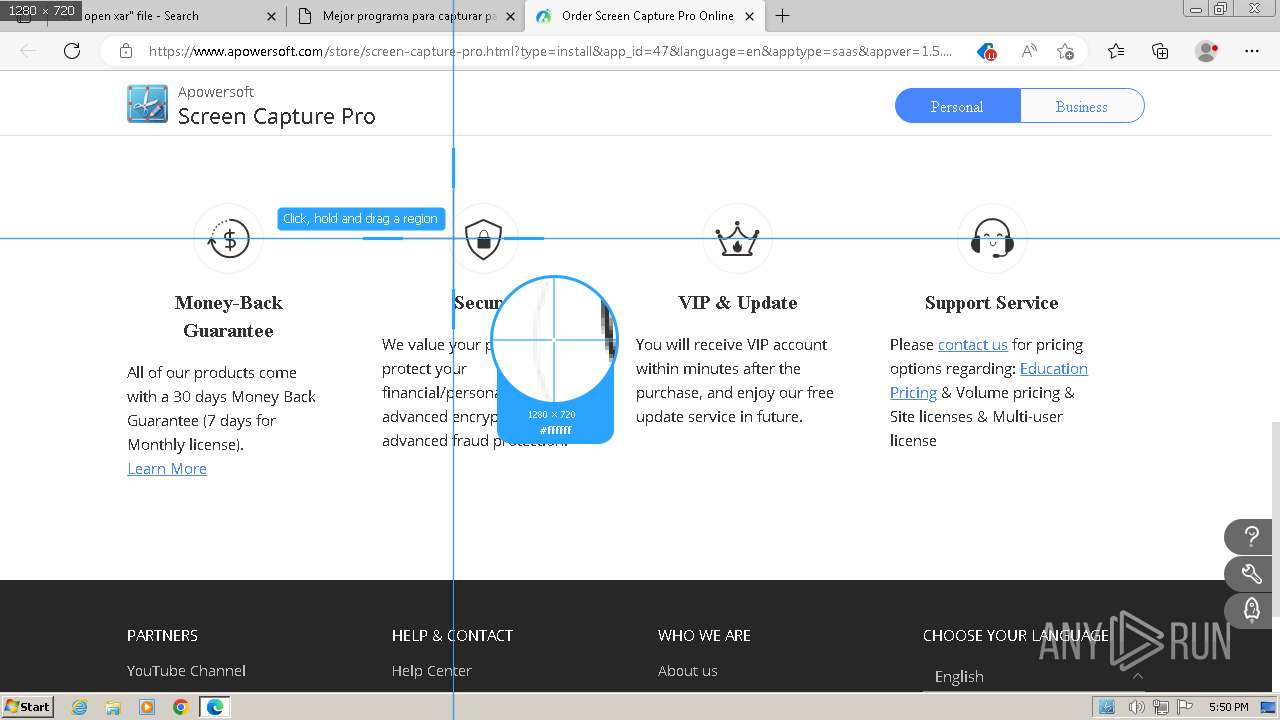The image size is (1280, 720).
Task: Click the Microsoft Edge taskbar icon
Action: tap(215, 707)
